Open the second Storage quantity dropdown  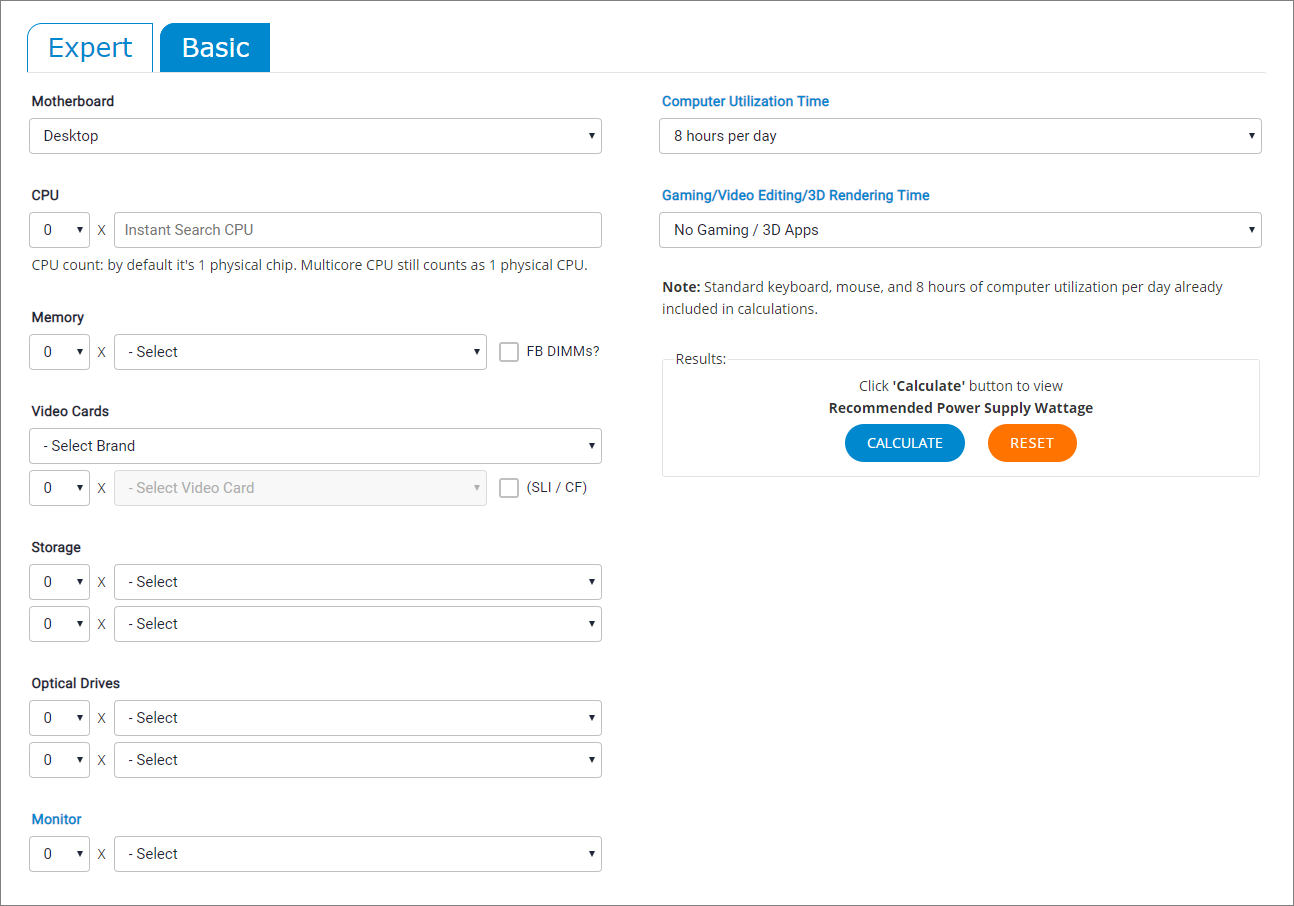click(59, 624)
